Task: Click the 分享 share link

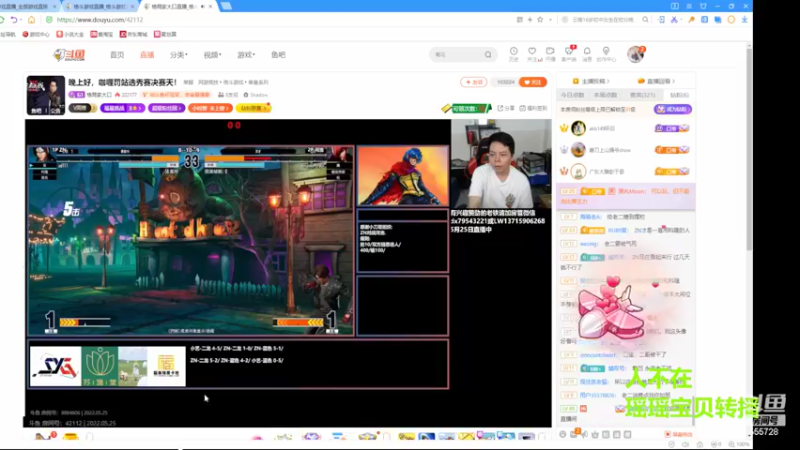Action: [506, 108]
